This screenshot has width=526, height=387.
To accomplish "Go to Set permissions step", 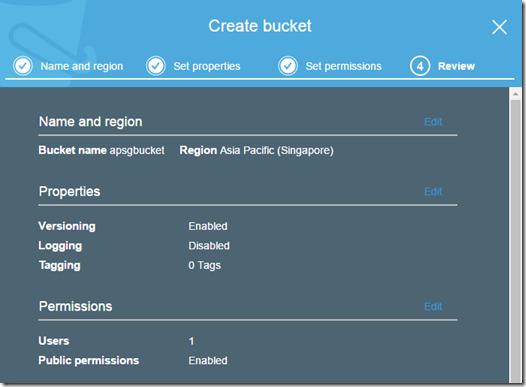I will (343, 66).
